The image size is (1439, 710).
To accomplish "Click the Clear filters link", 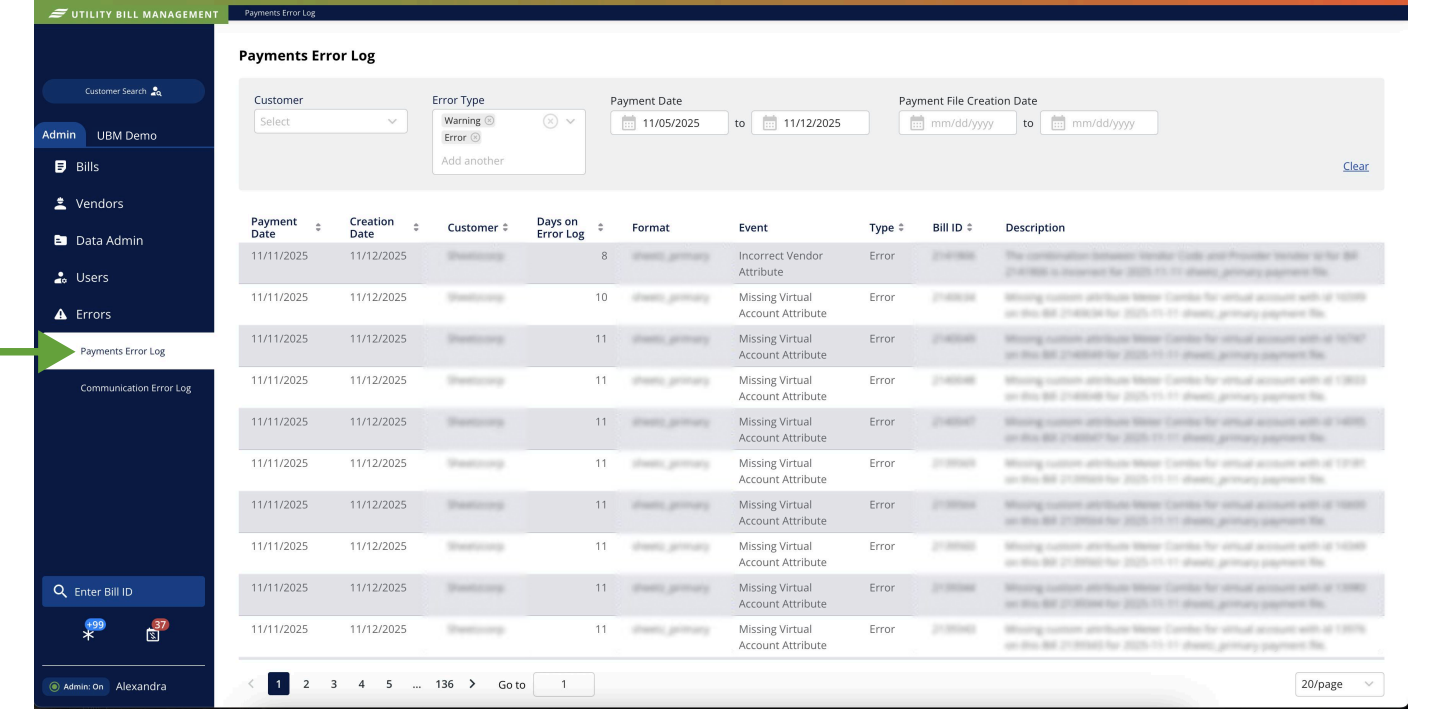I will click(1356, 166).
